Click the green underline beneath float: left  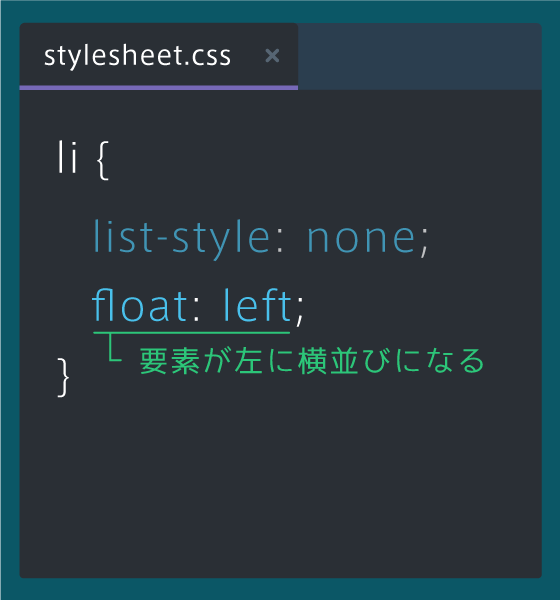pos(191,333)
